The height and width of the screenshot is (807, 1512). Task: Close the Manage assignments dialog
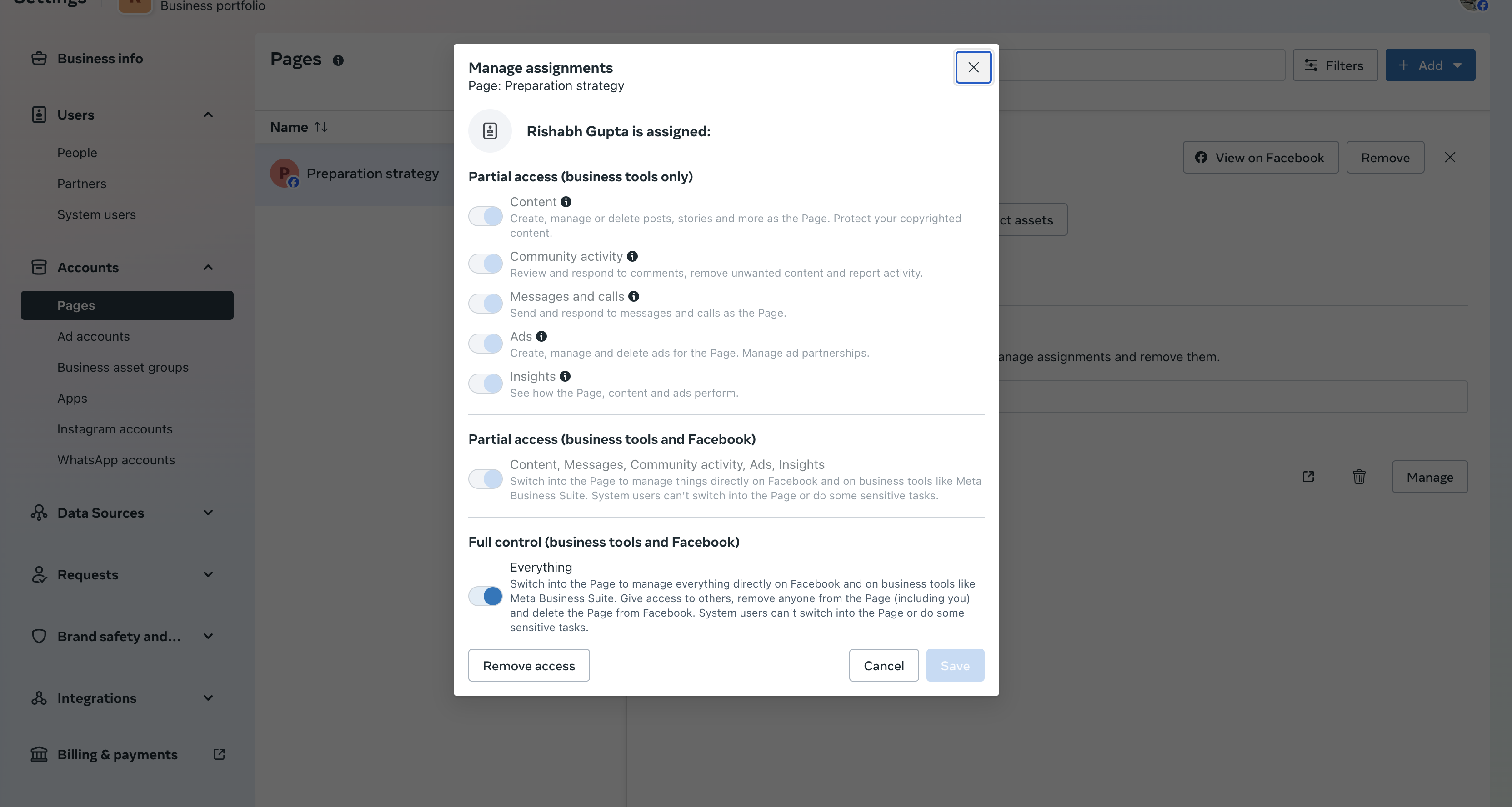[973, 67]
